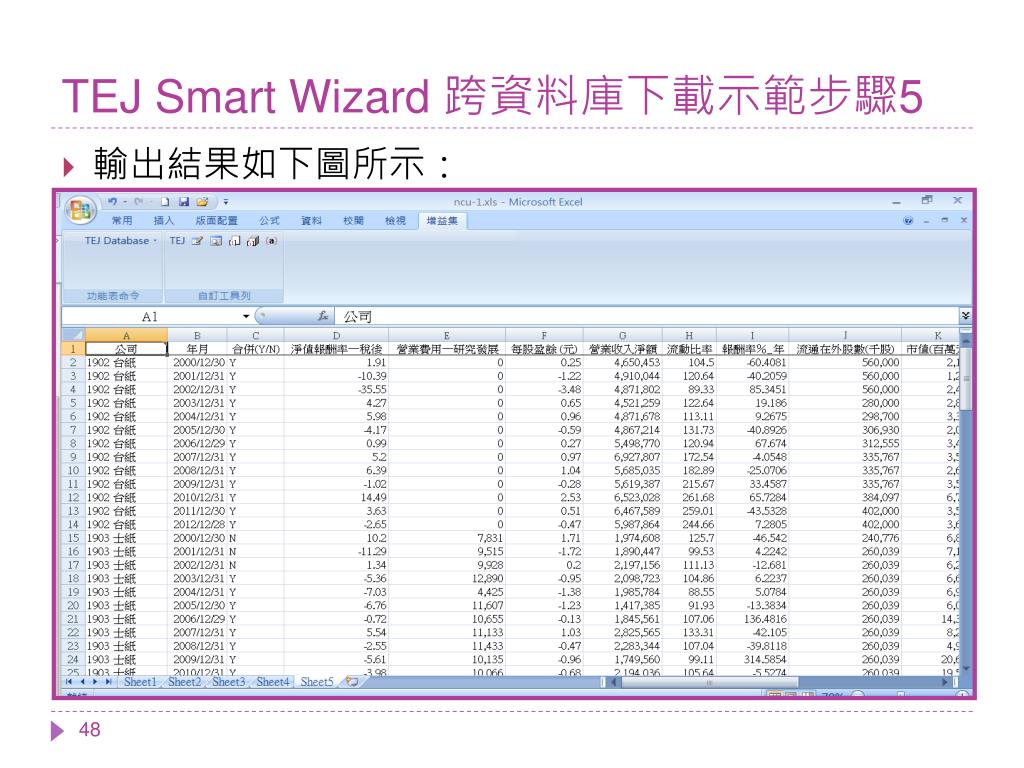The image size is (1024, 768).
Task: Select the Sheet5 worksheet tab
Action: click(317, 682)
